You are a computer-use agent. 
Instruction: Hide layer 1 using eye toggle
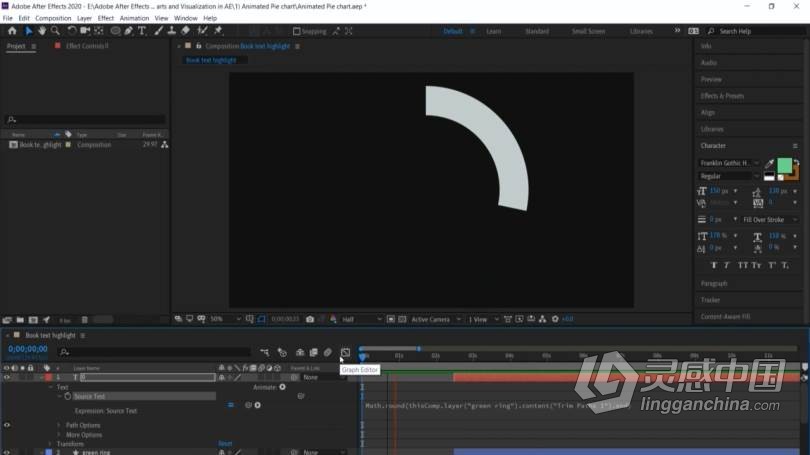tap(7, 378)
